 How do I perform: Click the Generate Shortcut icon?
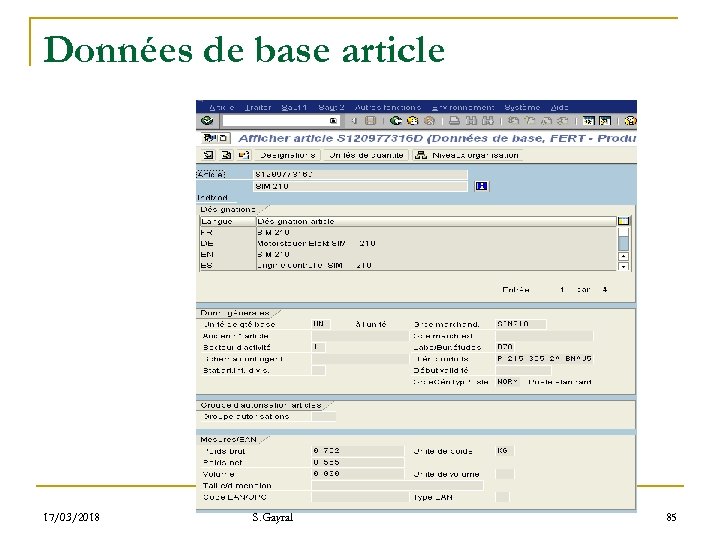coord(605,121)
